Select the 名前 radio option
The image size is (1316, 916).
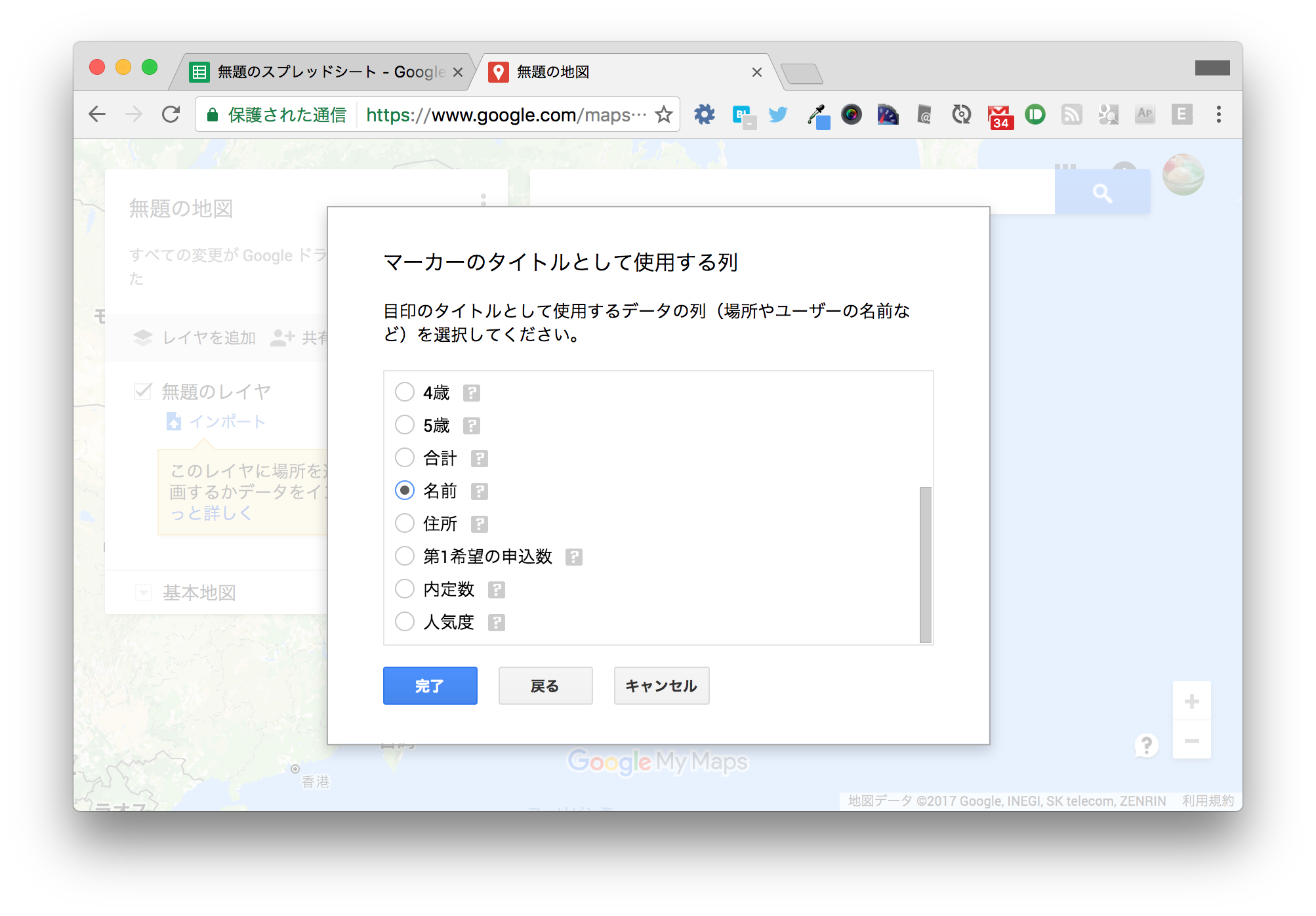point(405,491)
